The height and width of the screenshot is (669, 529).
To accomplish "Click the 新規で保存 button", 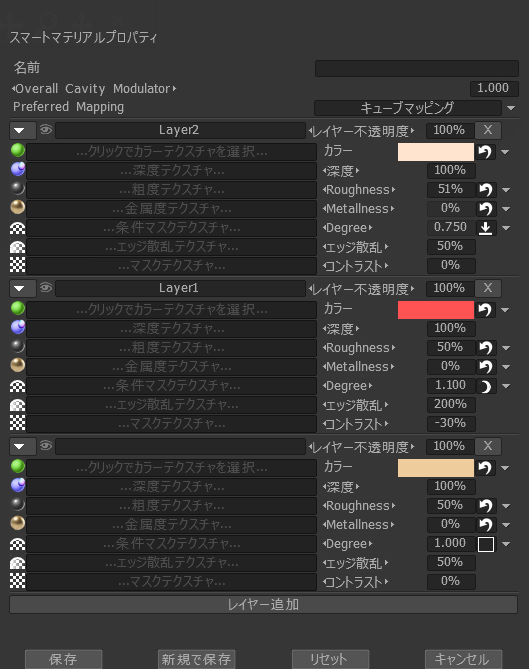I will click(x=196, y=659).
